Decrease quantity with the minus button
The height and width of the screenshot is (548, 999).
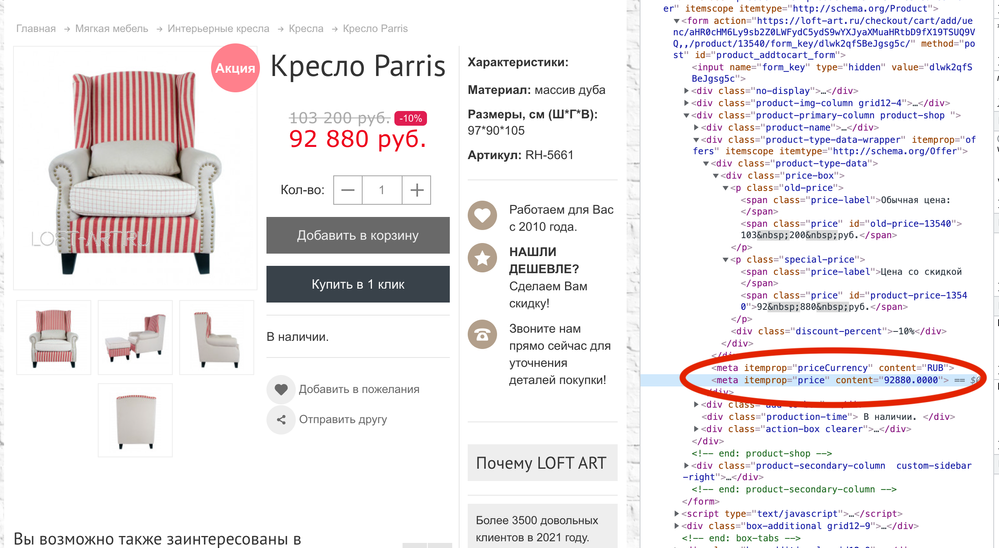click(347, 190)
